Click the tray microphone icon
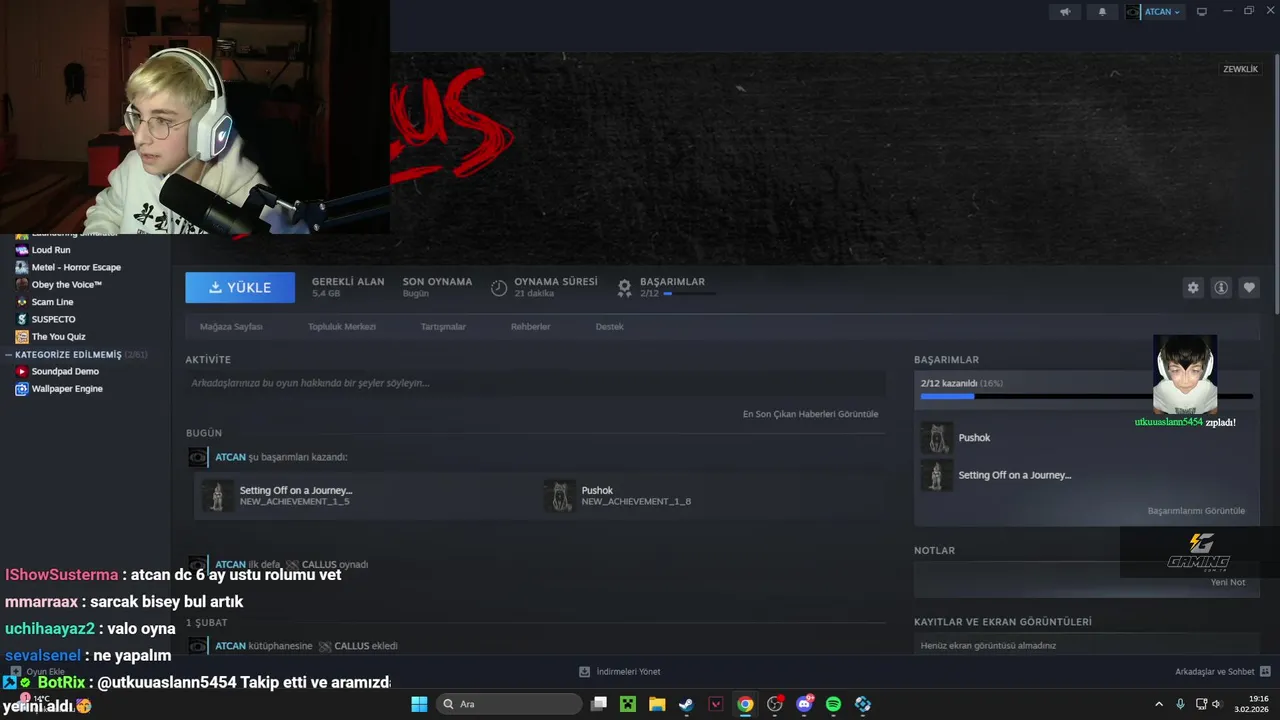 (x=1181, y=704)
